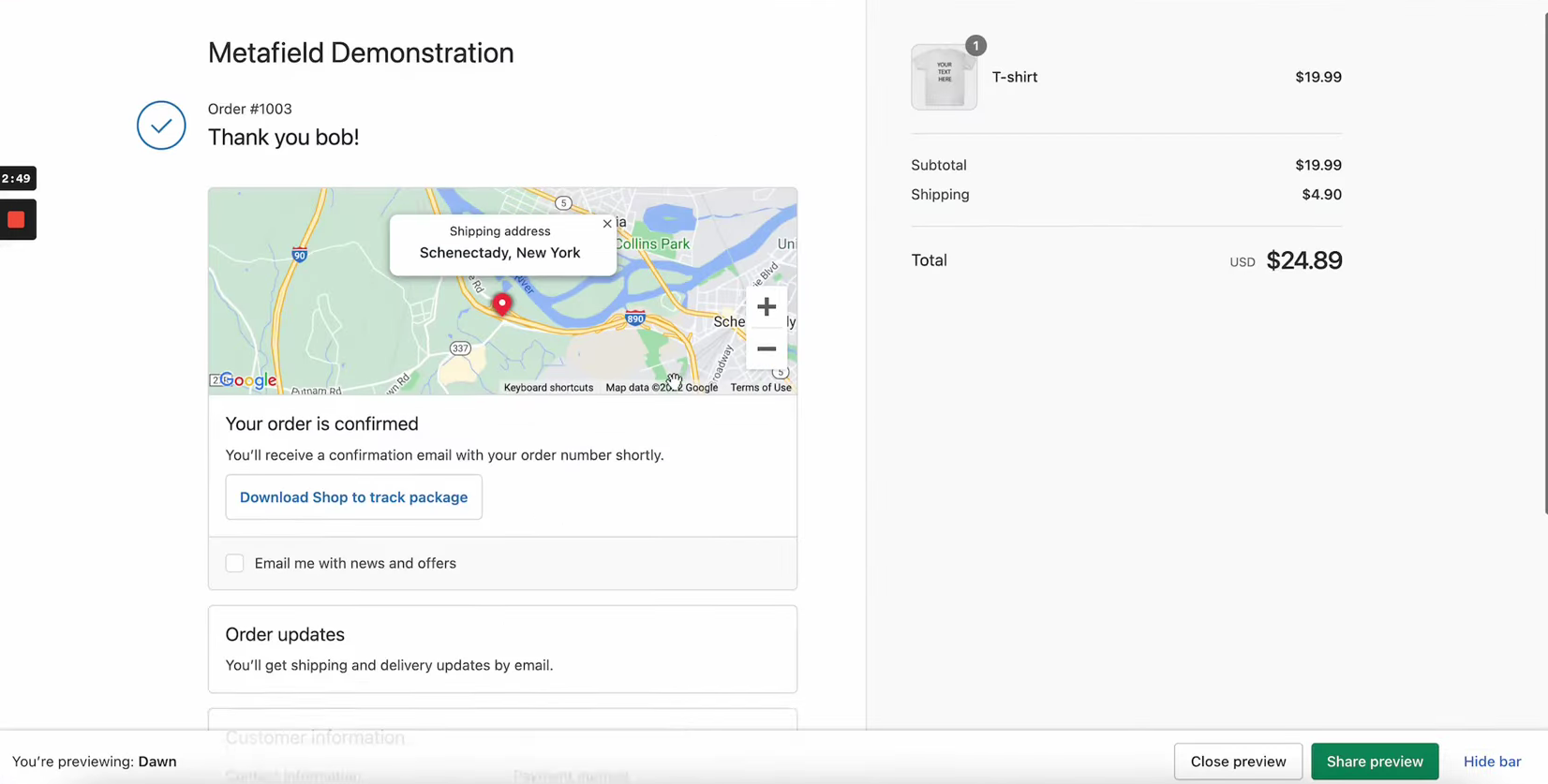The height and width of the screenshot is (784, 1548).
Task: Click the Your order is confirmed heading
Action: 321,424
